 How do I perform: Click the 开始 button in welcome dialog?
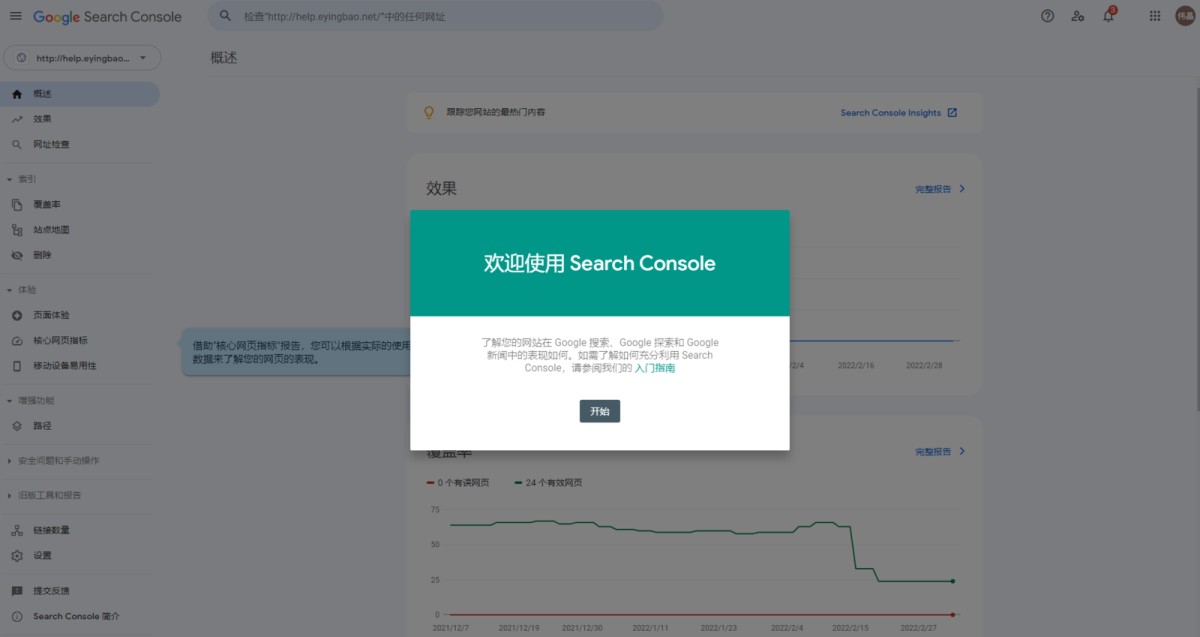tap(600, 411)
